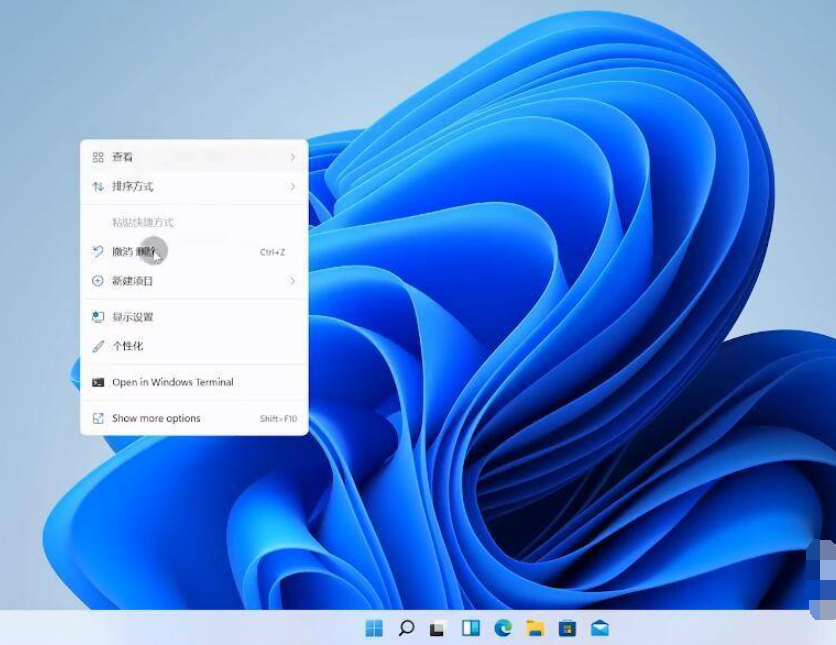The width and height of the screenshot is (836, 645).
Task: Choose Show more options
Action: pyautogui.click(x=194, y=418)
